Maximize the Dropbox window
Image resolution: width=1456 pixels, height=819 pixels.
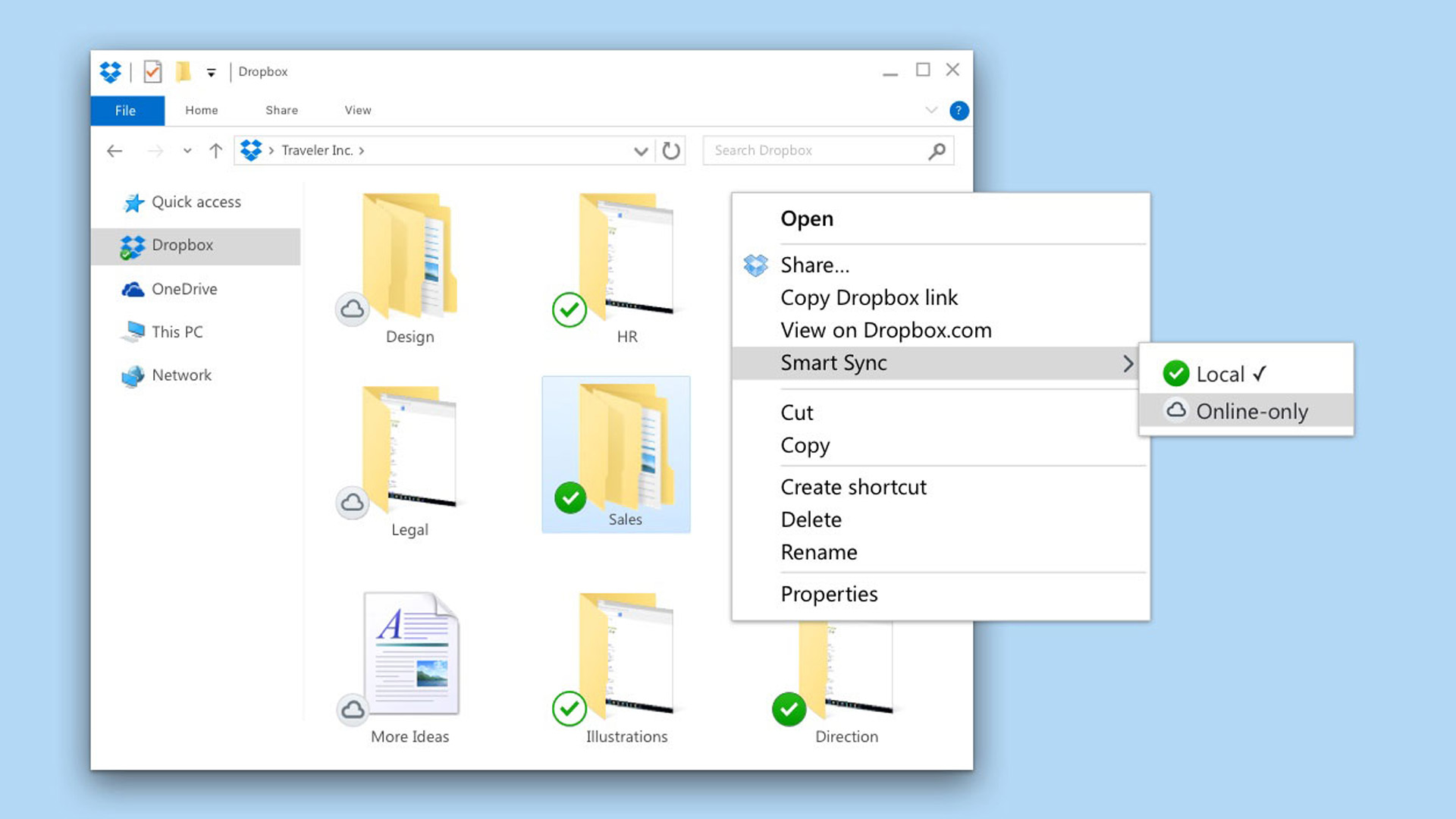923,70
